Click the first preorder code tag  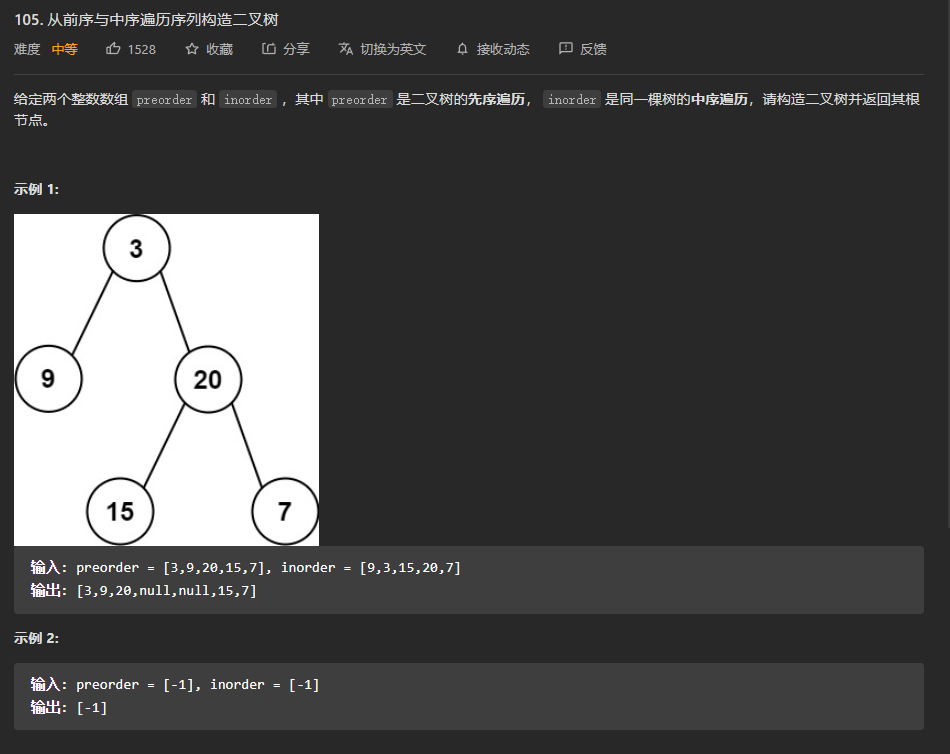coord(164,99)
